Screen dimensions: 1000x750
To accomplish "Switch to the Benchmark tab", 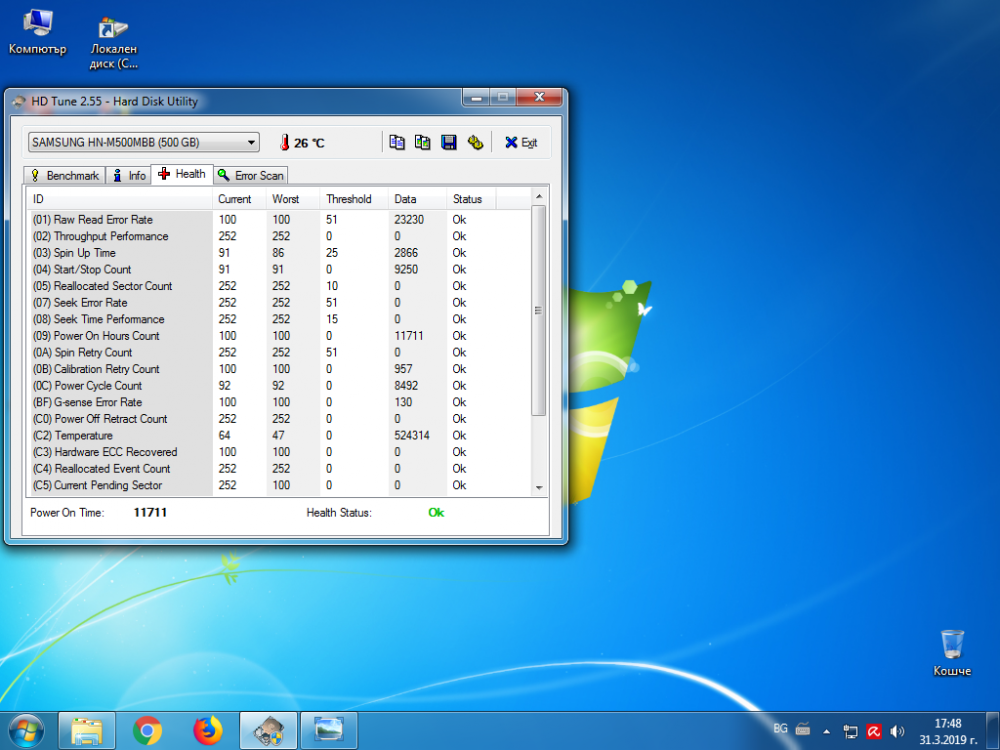I will click(64, 175).
